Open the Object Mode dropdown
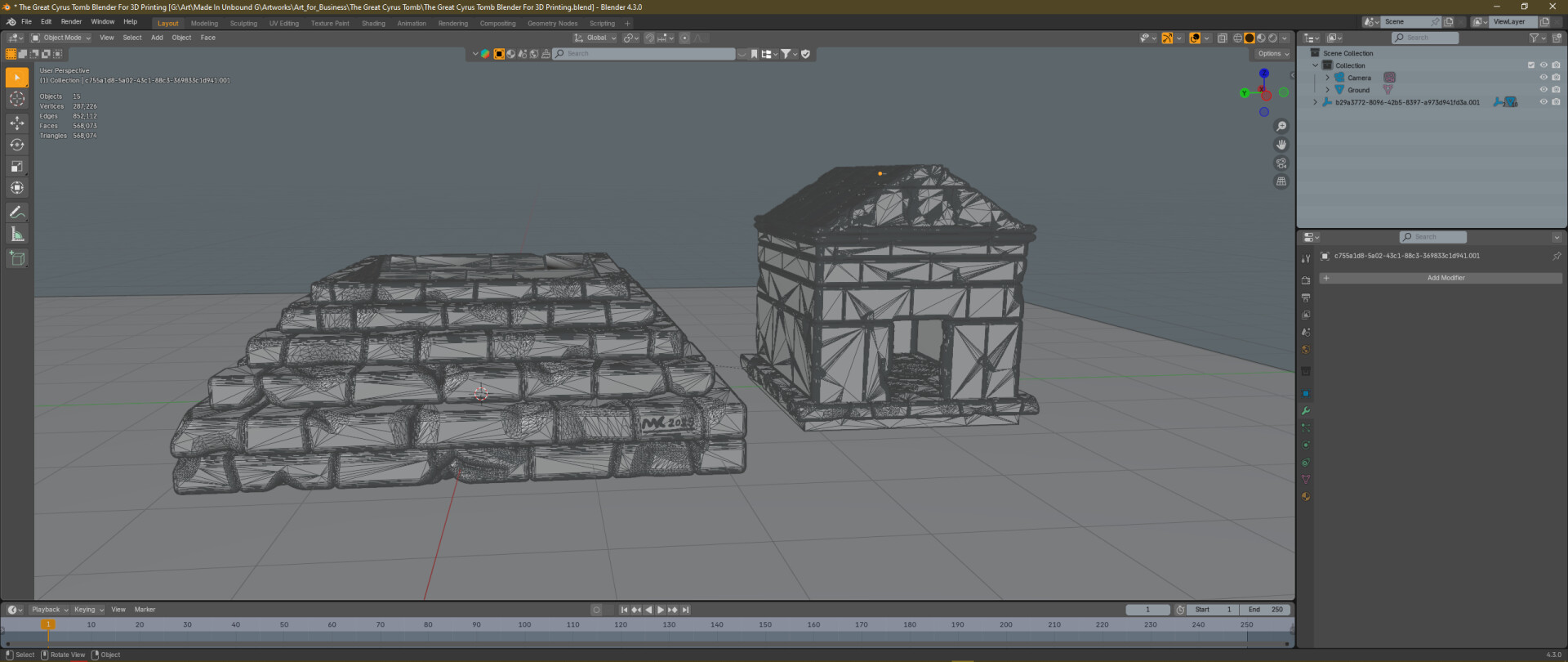 coord(61,38)
